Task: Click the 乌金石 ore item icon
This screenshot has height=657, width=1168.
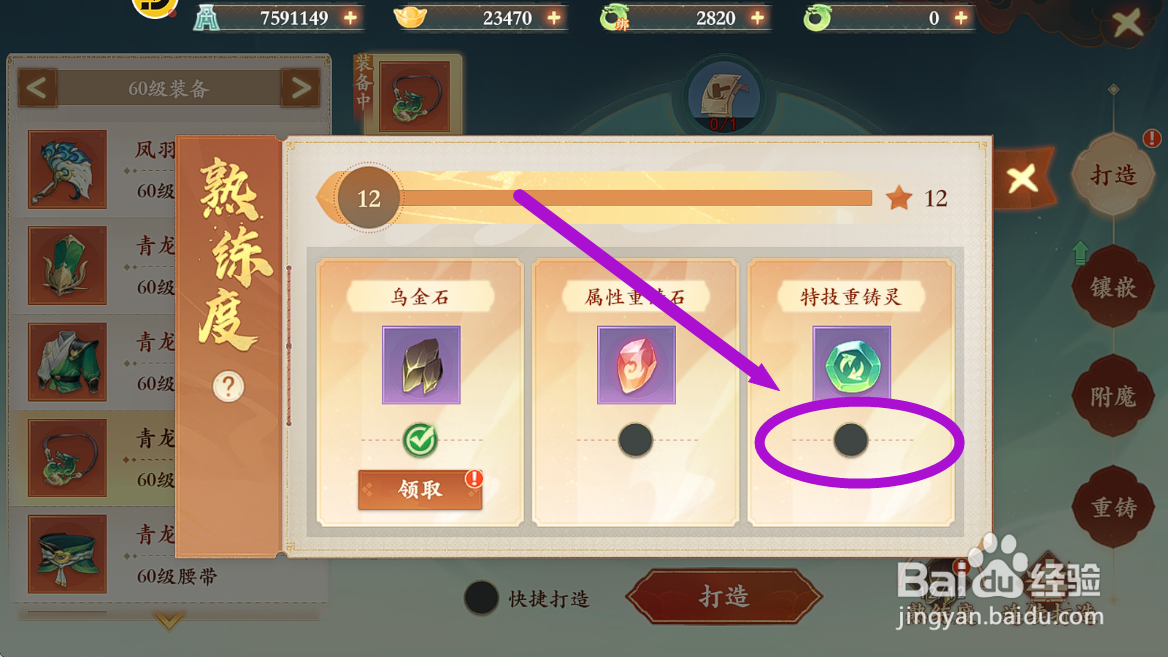Action: click(421, 365)
